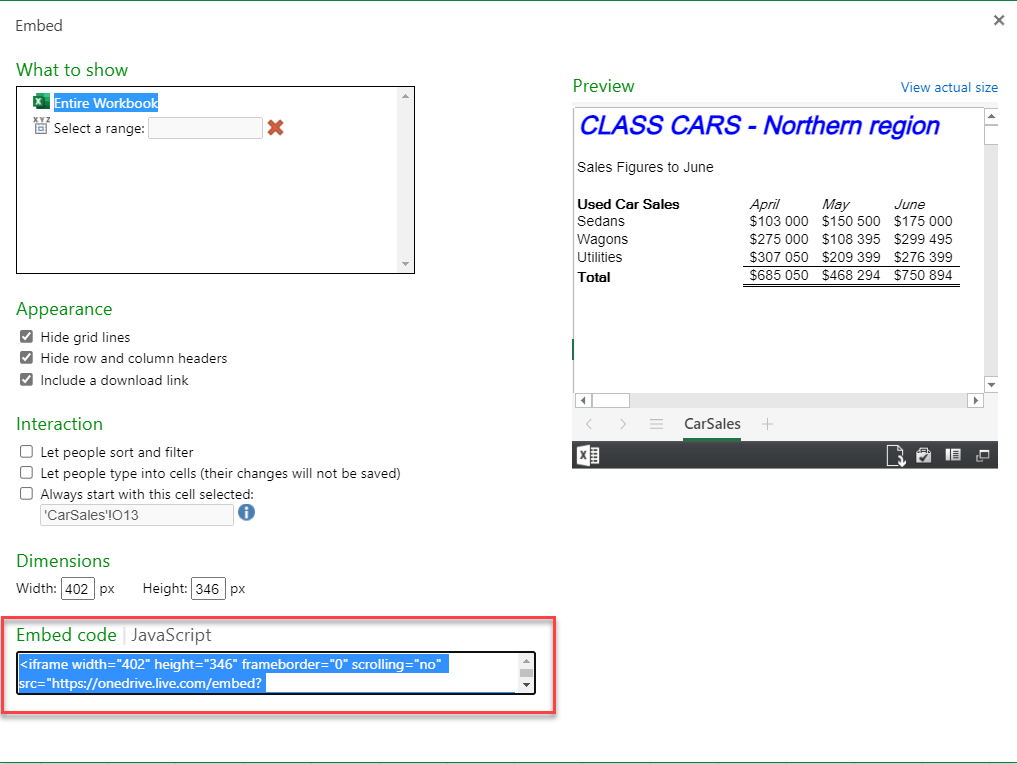Select the CarSales sheet tab
1017x764 pixels.
coord(711,424)
